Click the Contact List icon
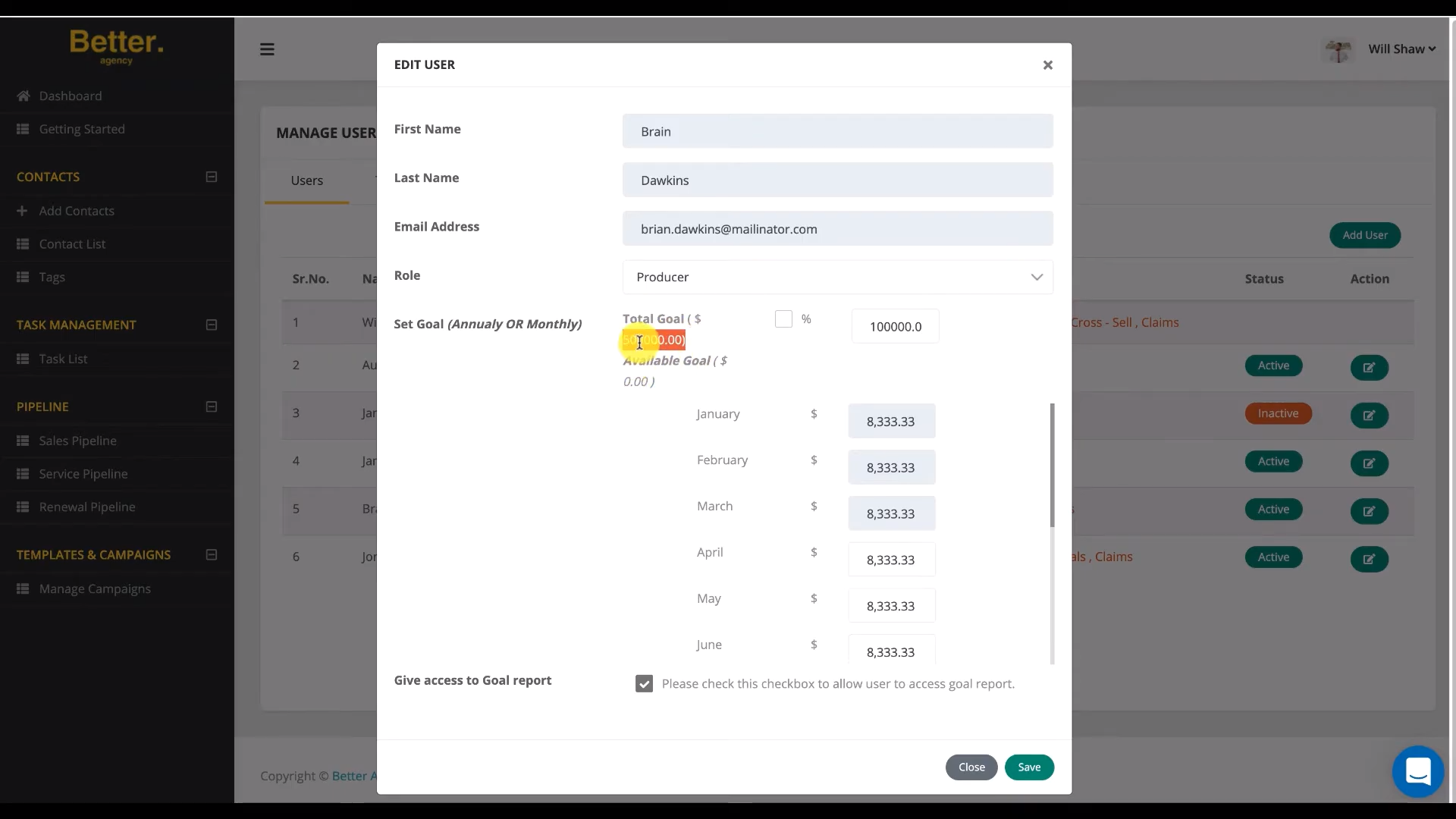 24,244
